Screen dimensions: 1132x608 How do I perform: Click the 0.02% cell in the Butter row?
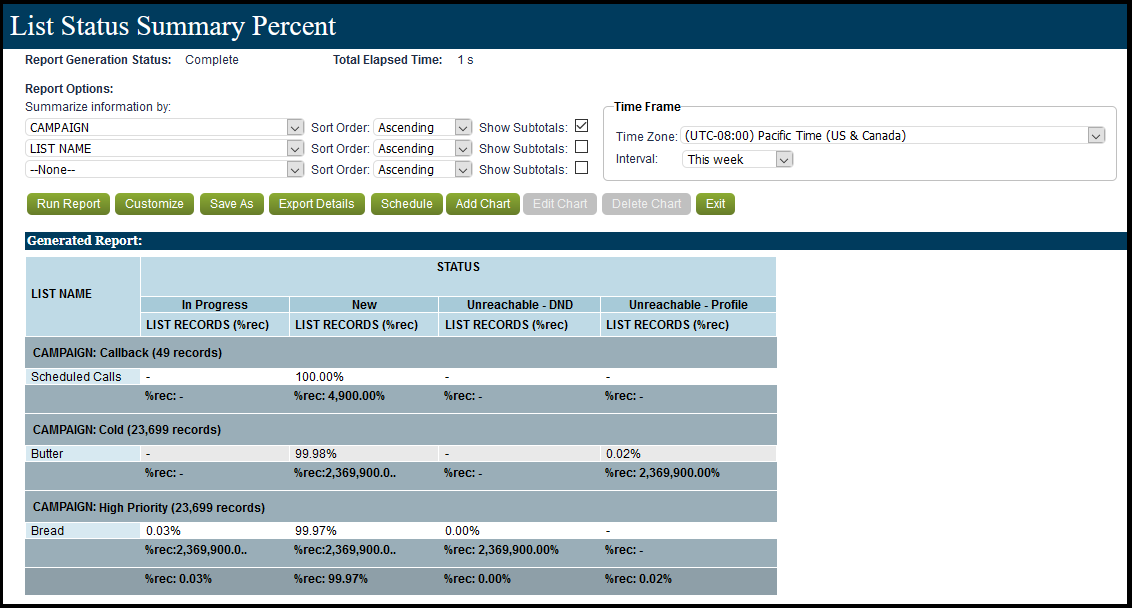(689, 453)
